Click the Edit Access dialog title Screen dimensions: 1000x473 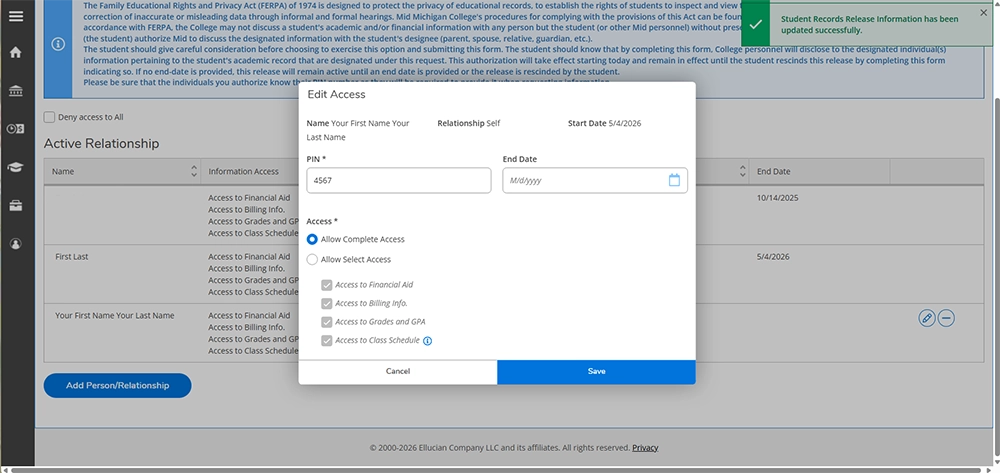coord(336,94)
